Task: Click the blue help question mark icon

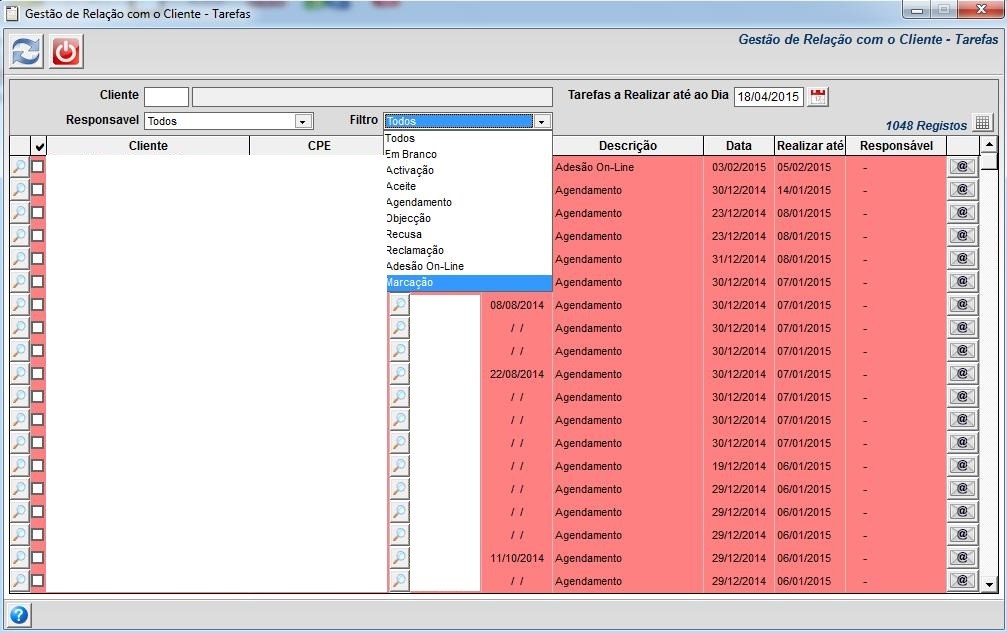Action: pyautogui.click(x=19, y=614)
